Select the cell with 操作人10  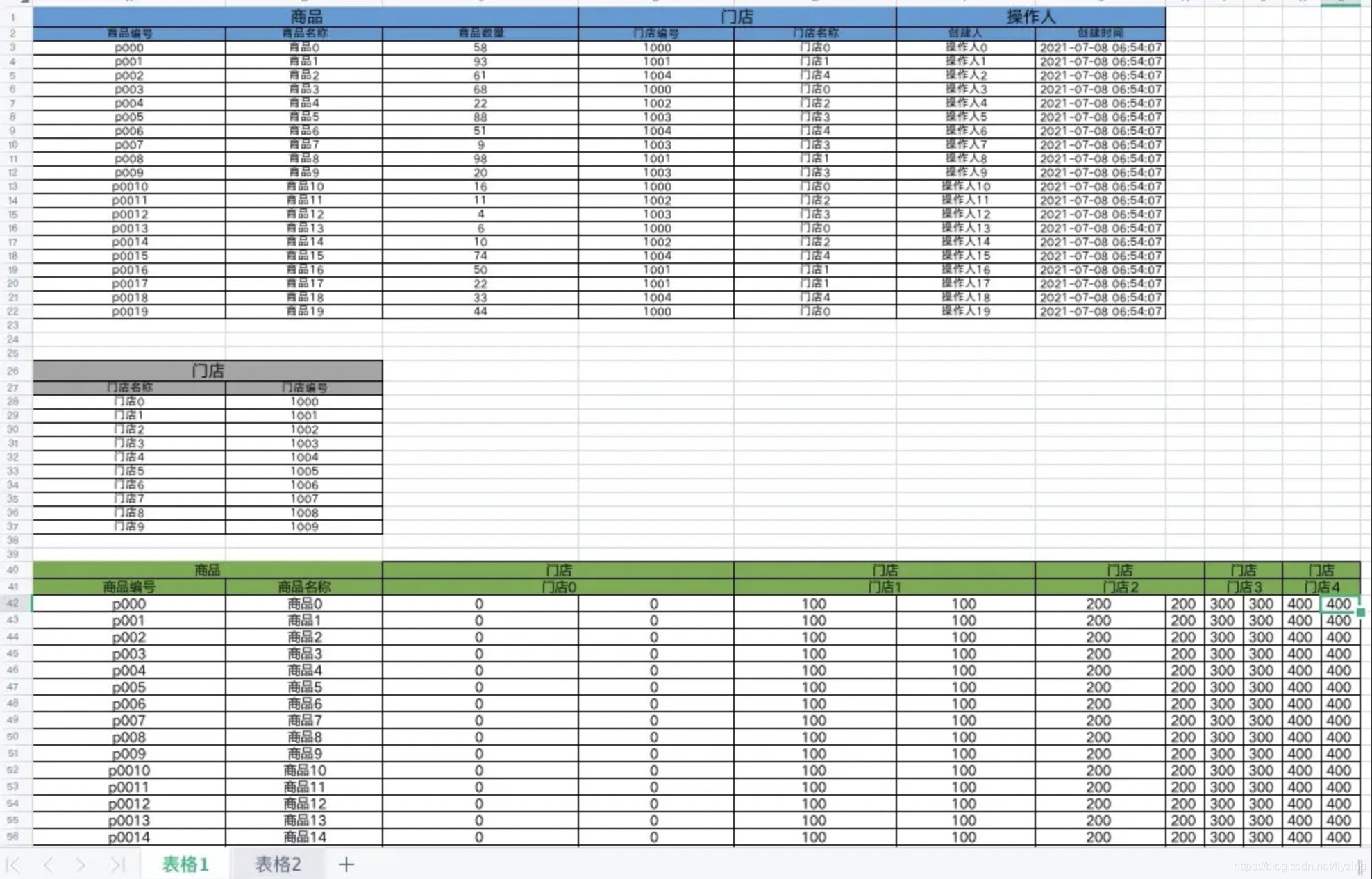point(965,186)
